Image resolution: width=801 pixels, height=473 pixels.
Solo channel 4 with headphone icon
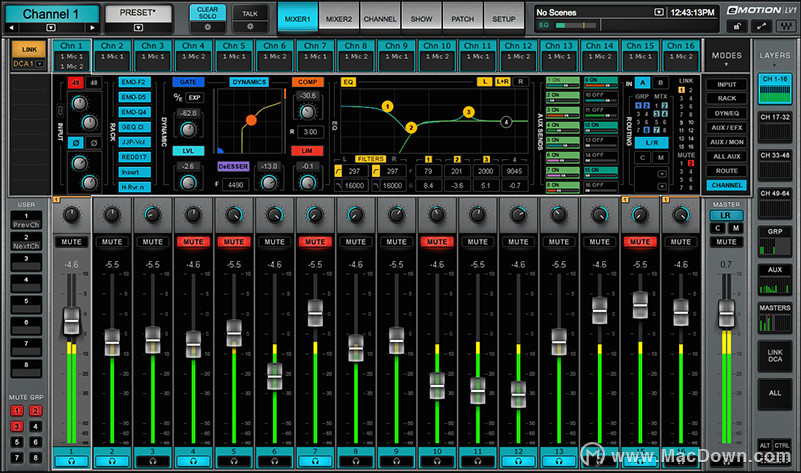193,461
